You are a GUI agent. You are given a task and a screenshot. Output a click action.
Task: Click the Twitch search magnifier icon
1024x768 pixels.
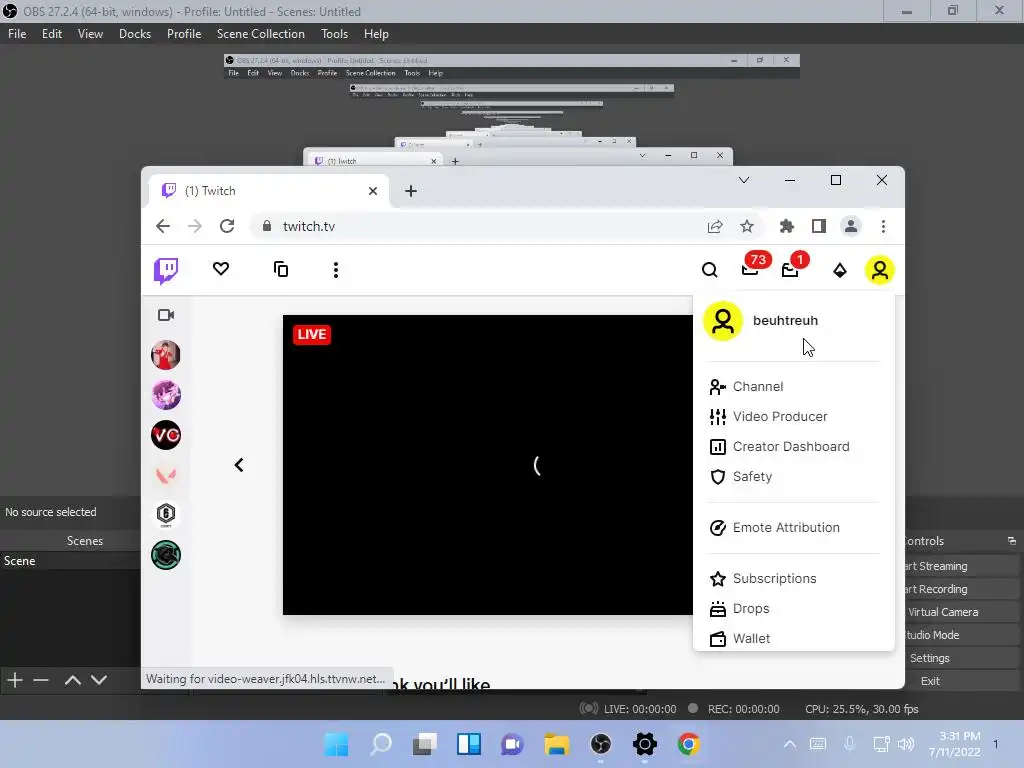pyautogui.click(x=709, y=270)
